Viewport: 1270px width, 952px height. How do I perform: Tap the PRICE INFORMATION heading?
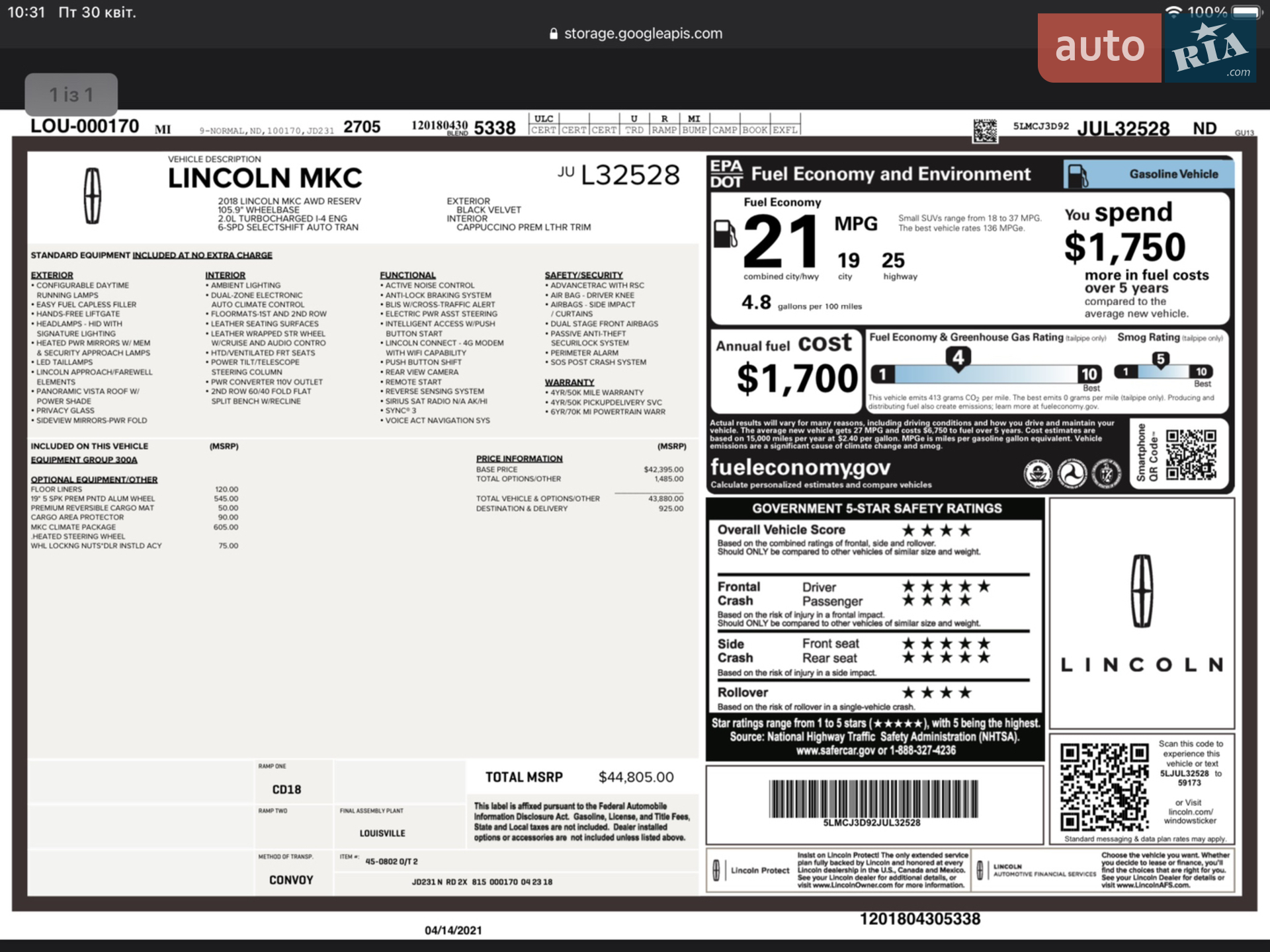[x=519, y=459]
